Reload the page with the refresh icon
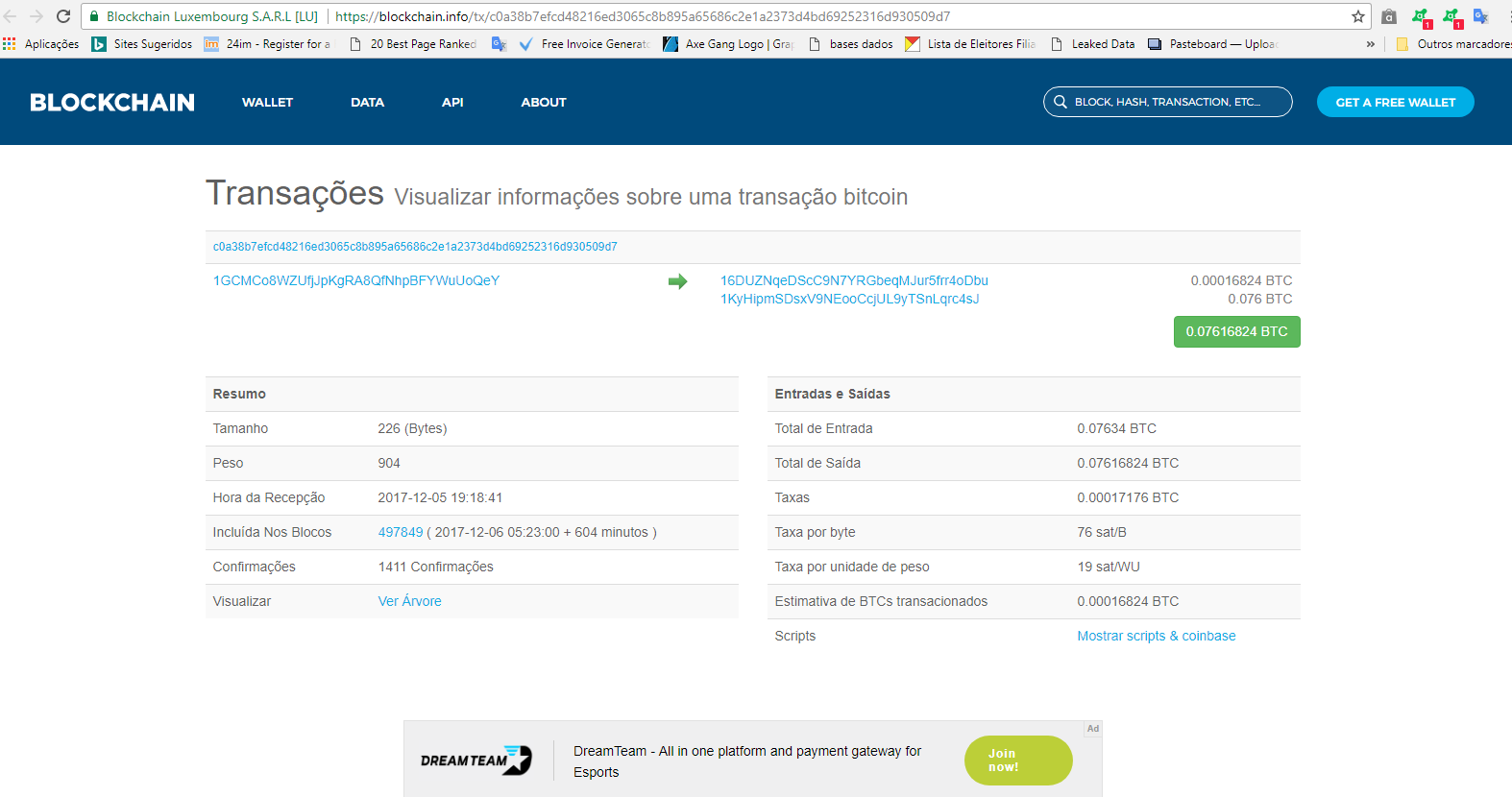Viewport: 1512px width, 797px height. (63, 16)
